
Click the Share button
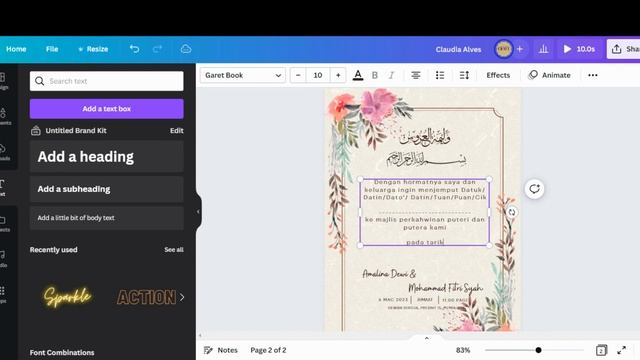623,49
